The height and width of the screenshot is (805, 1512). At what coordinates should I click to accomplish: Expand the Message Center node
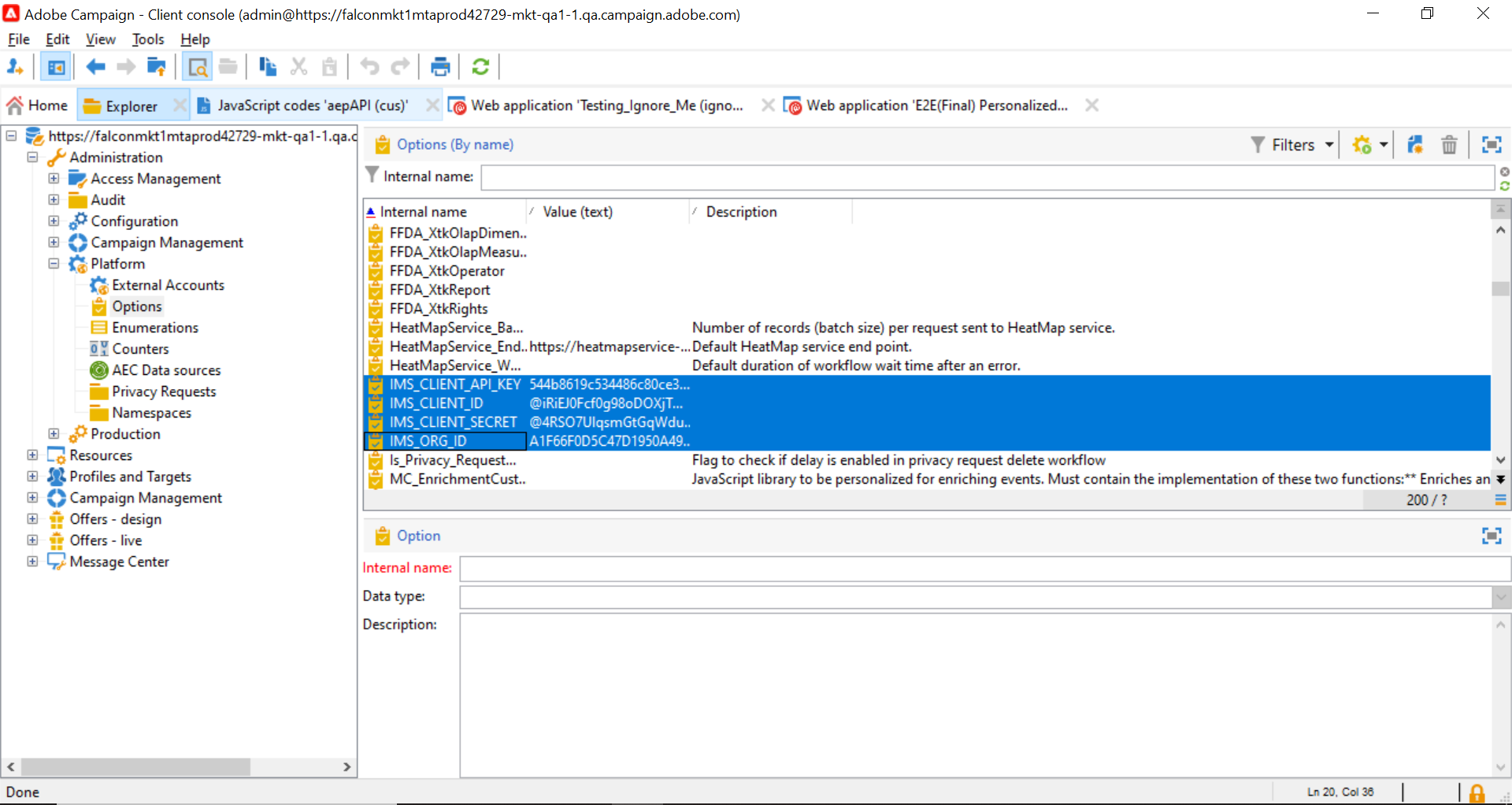click(x=32, y=562)
